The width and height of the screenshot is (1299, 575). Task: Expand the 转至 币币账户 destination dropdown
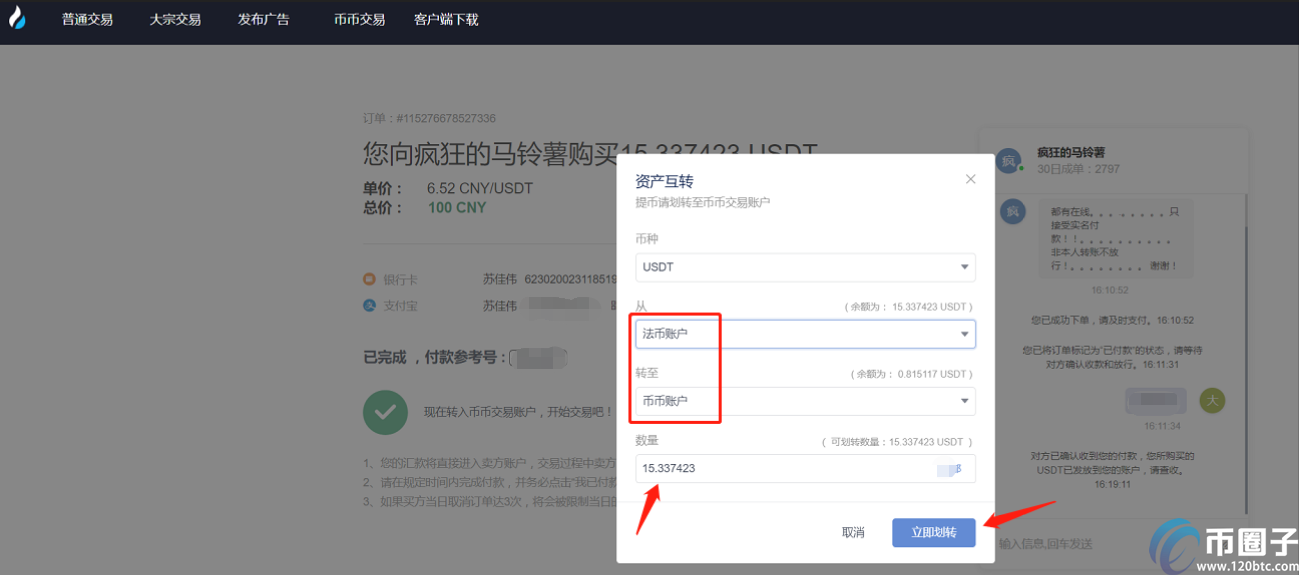pos(805,401)
